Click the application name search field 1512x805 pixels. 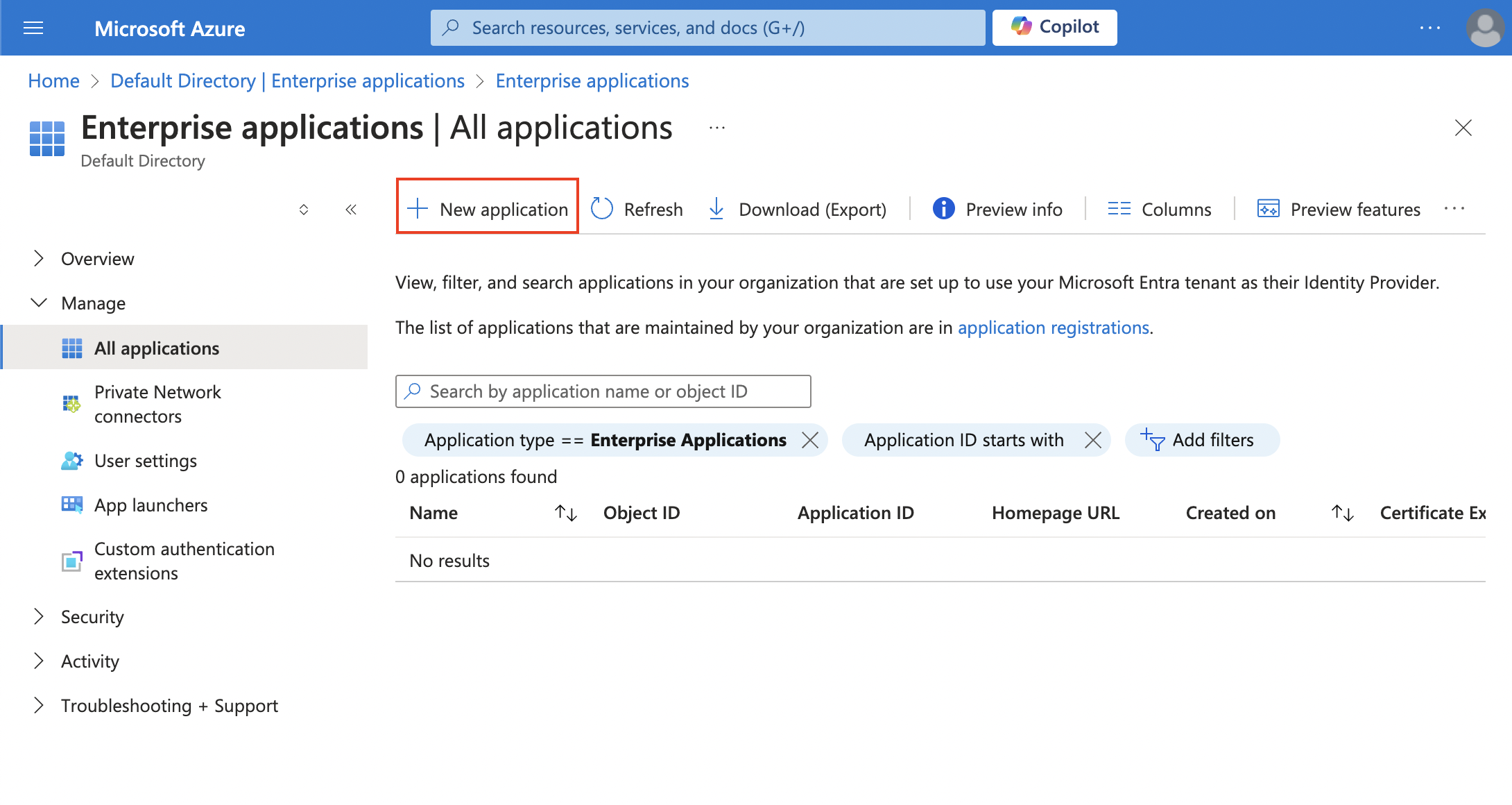coord(603,391)
